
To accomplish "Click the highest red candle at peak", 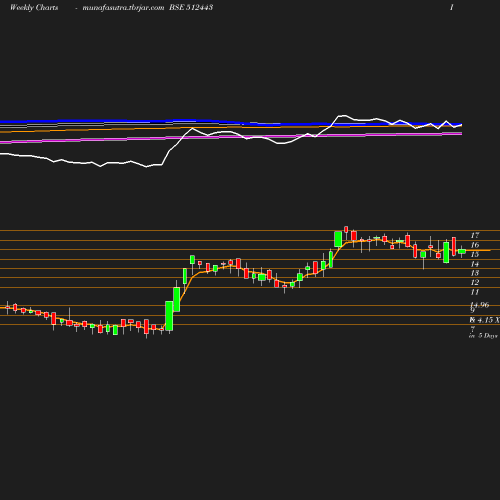I will (x=346, y=229).
